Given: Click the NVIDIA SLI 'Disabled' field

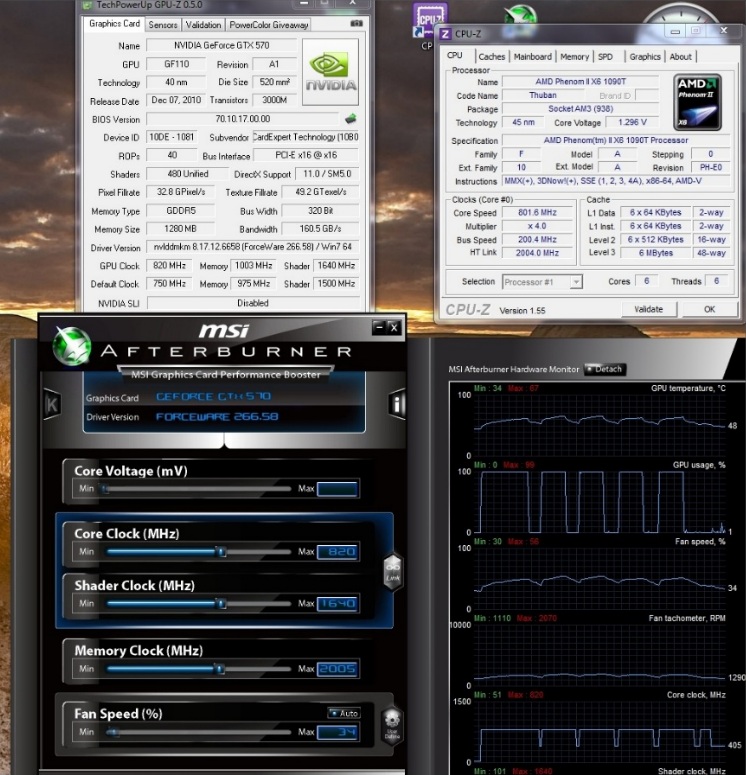Looking at the screenshot, I should 253,303.
